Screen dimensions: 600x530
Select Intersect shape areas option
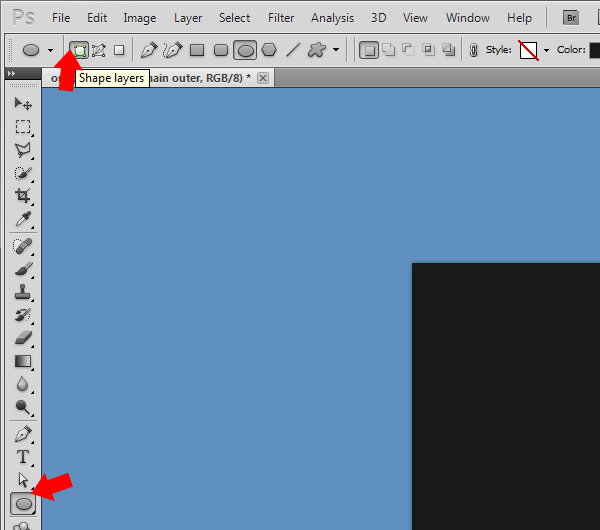(429, 50)
